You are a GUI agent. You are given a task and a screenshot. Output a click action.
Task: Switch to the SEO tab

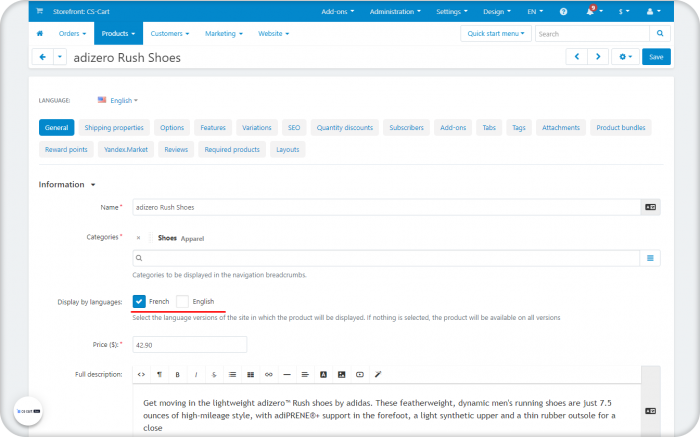point(294,128)
